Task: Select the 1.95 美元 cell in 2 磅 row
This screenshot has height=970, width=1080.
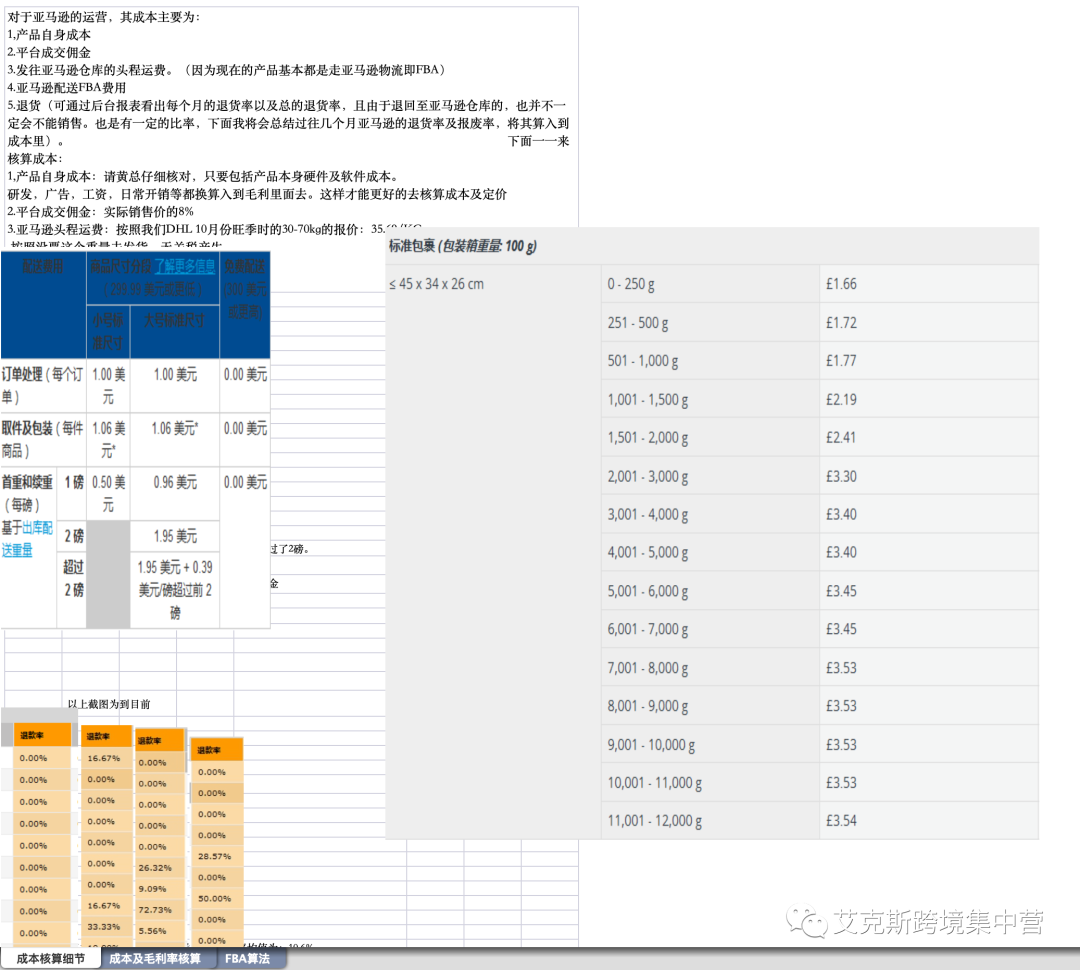Action: pyautogui.click(x=175, y=536)
